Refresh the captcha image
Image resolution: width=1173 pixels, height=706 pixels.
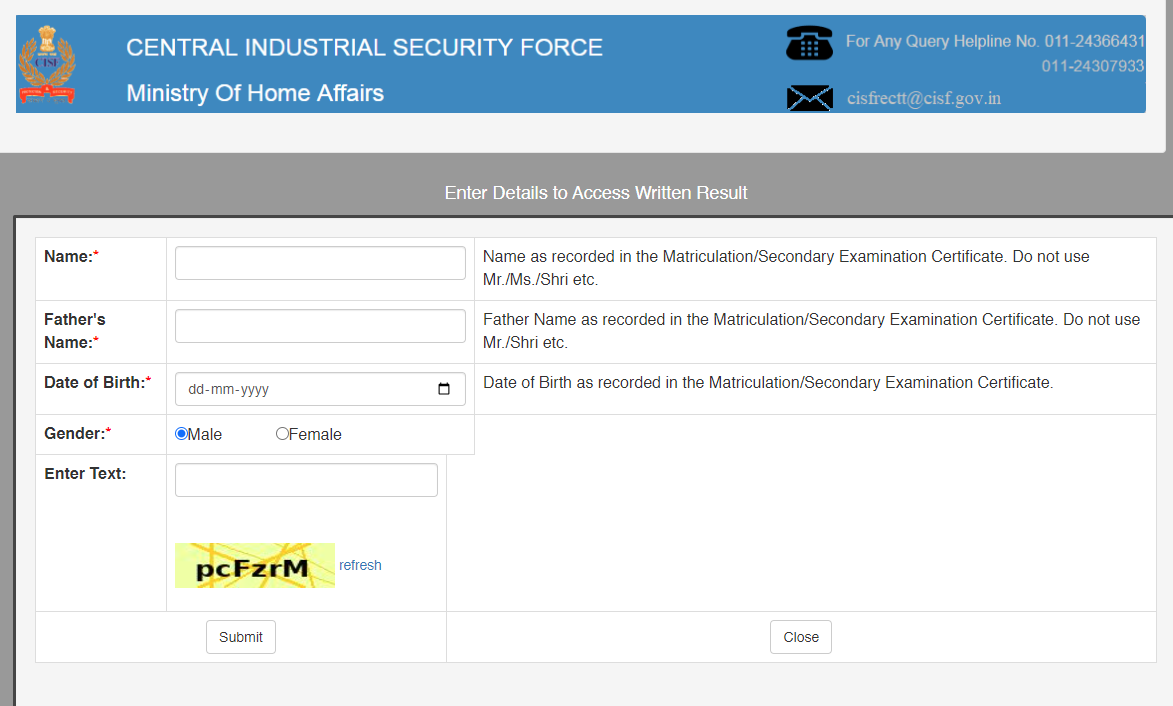360,565
